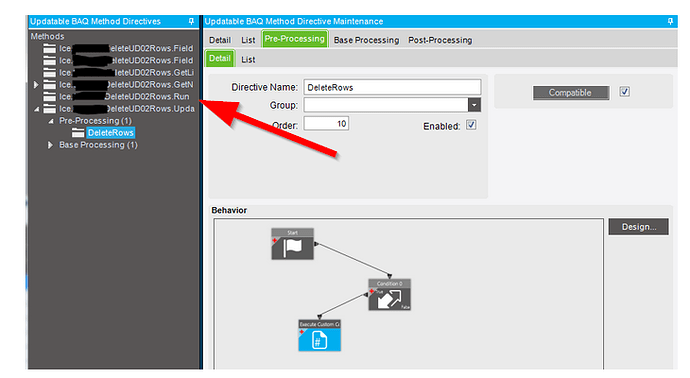The height and width of the screenshot is (378, 690).
Task: Click folder icon of DeleteUD02Rows.GetLi method
Action: (49, 73)
